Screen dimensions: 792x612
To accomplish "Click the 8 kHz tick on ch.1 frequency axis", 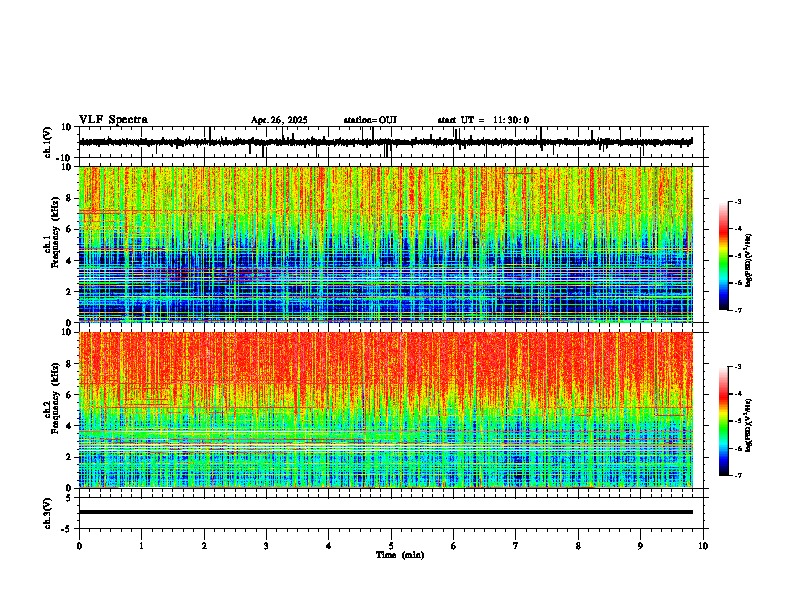I will 70,198.
